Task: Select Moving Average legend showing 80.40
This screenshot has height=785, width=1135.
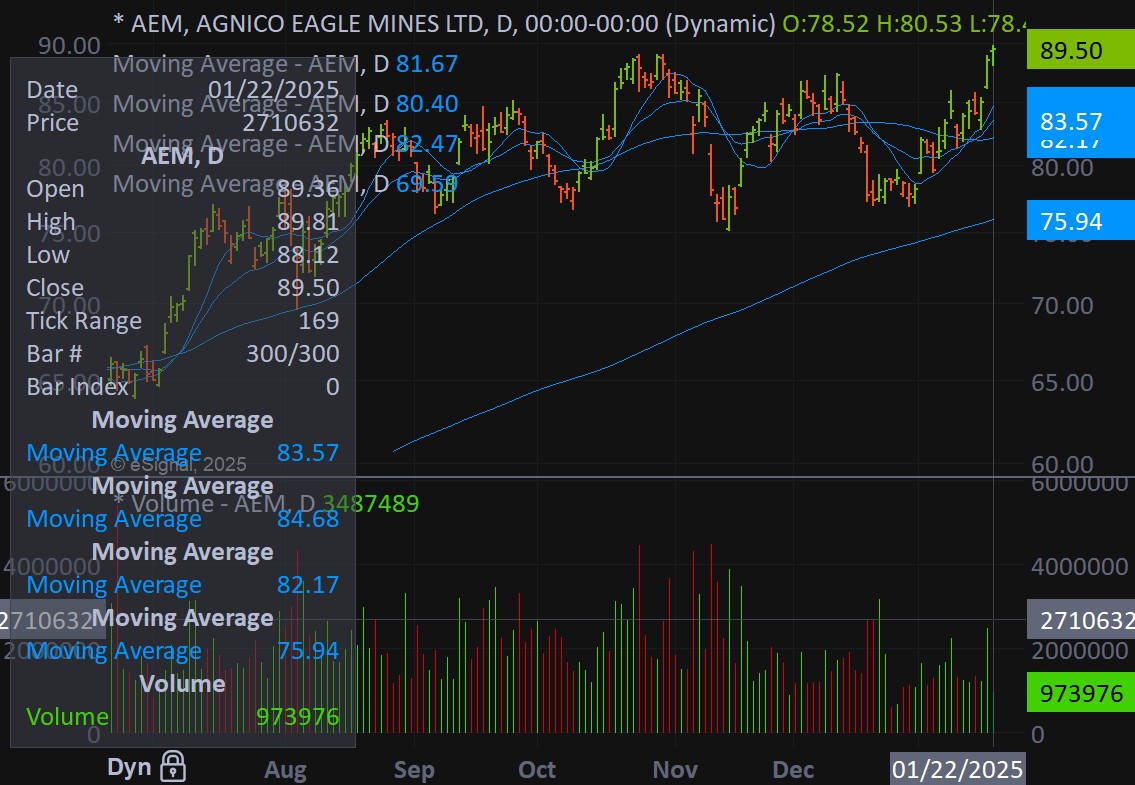Action: coord(285,104)
